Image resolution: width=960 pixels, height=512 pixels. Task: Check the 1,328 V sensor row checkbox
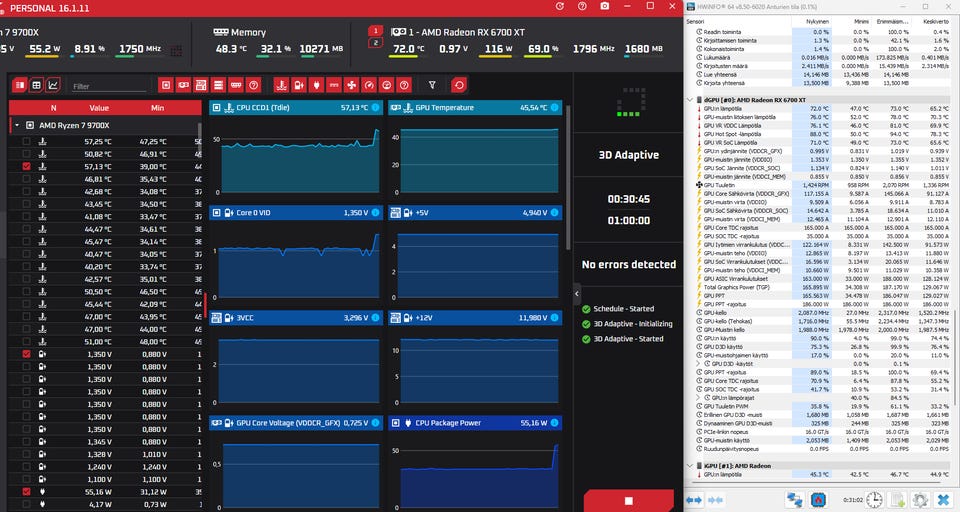point(26,454)
